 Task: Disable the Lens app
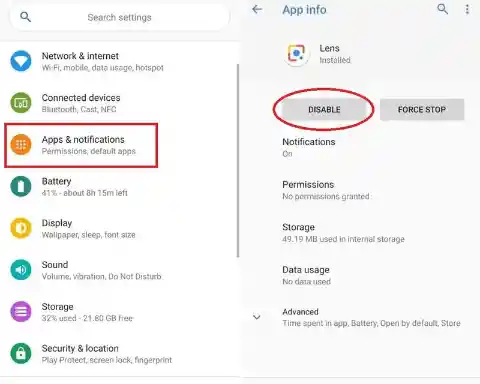click(324, 109)
